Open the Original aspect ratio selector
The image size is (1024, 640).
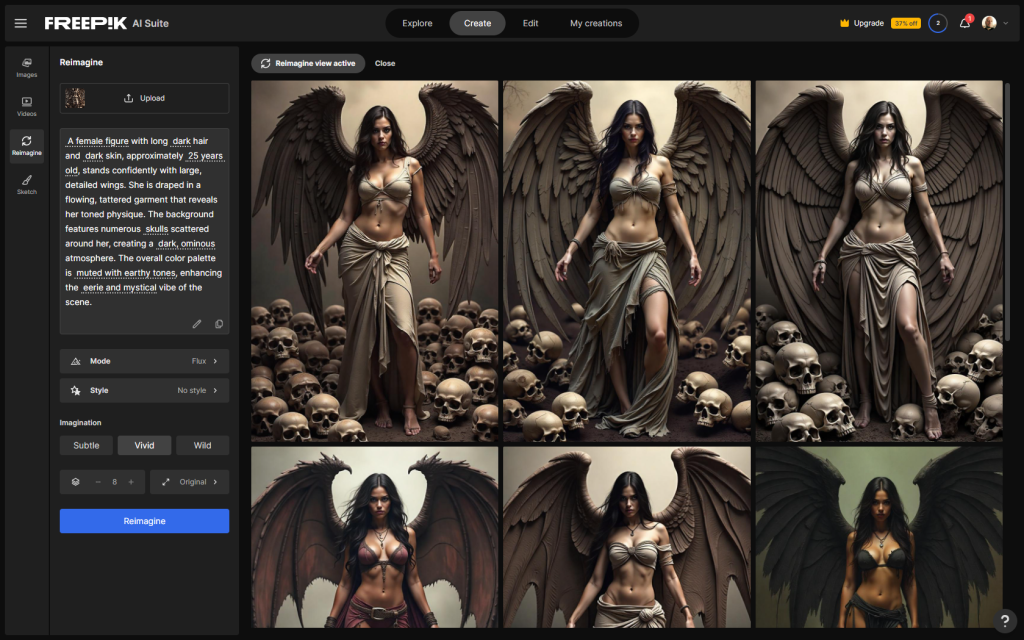pyautogui.click(x=189, y=482)
